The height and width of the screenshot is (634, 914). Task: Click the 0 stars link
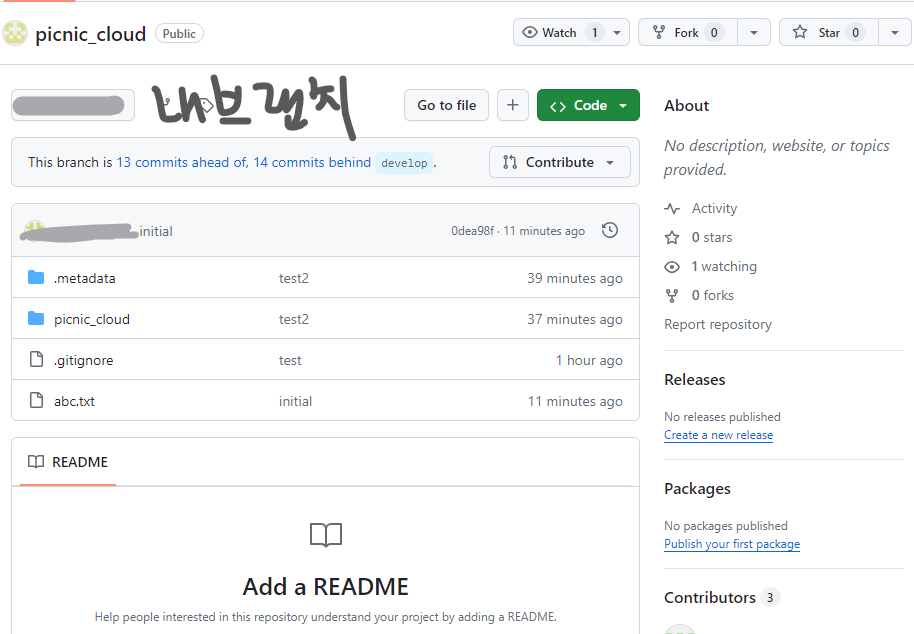click(x=712, y=237)
